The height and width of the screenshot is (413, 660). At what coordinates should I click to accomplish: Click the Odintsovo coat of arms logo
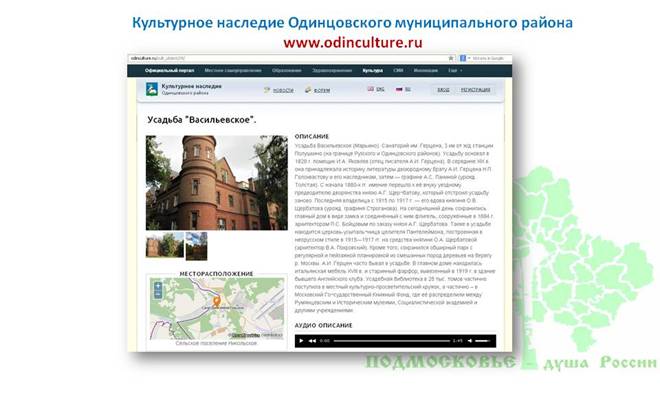(152, 89)
